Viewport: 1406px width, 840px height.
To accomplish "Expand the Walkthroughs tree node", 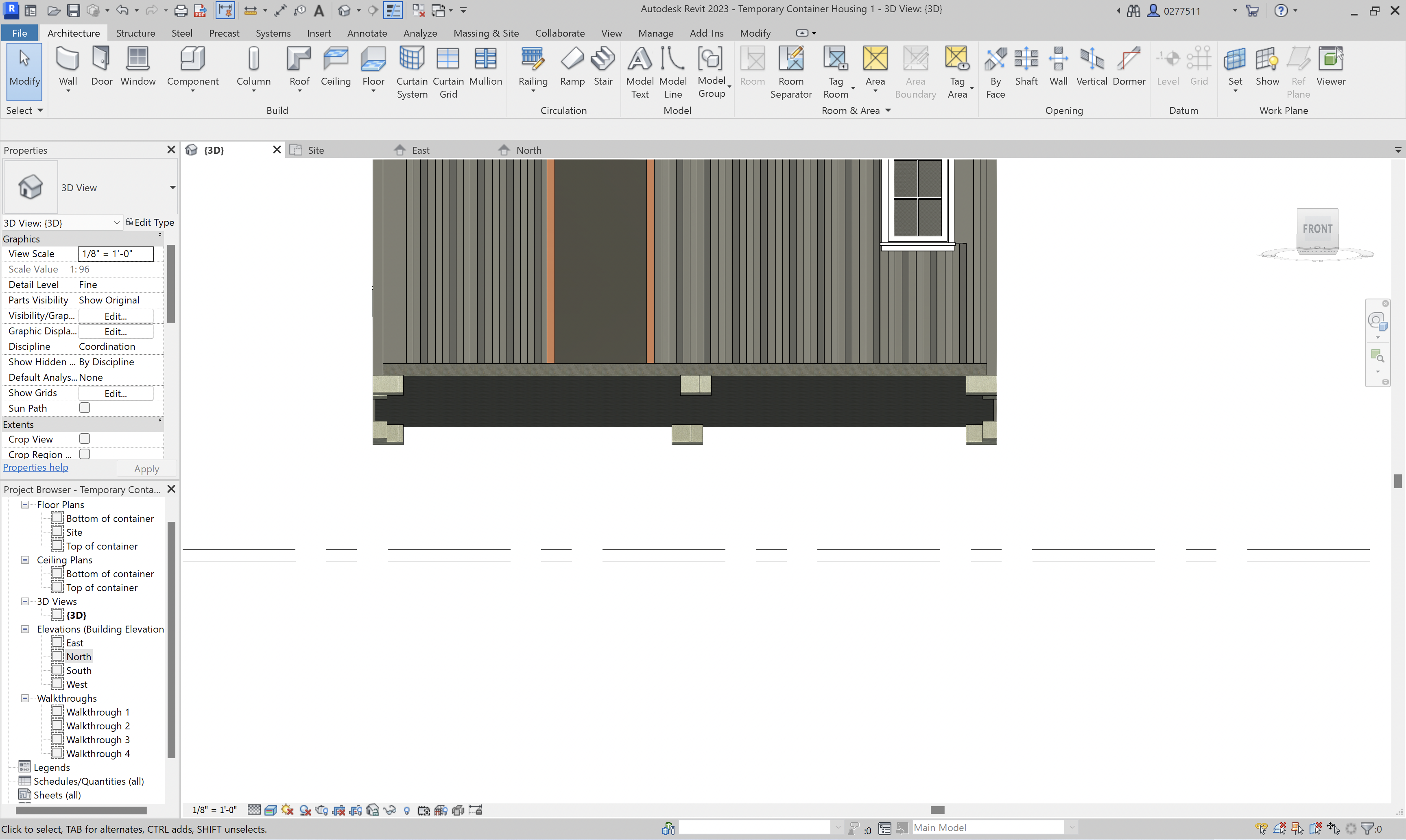I will click(25, 698).
